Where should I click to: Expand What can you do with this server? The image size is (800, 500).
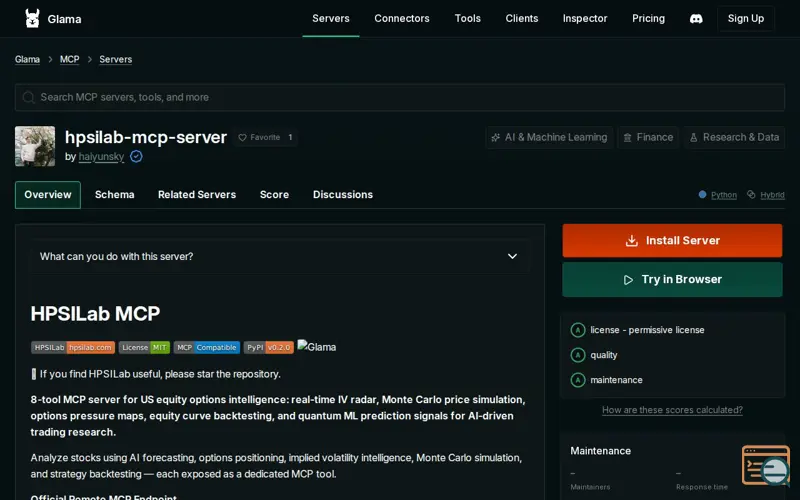point(280,257)
